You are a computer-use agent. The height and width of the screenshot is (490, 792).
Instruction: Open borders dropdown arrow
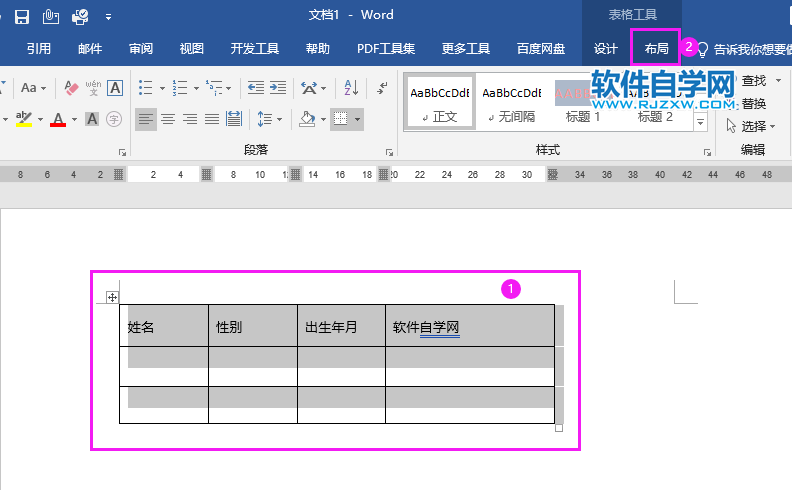pyautogui.click(x=357, y=120)
